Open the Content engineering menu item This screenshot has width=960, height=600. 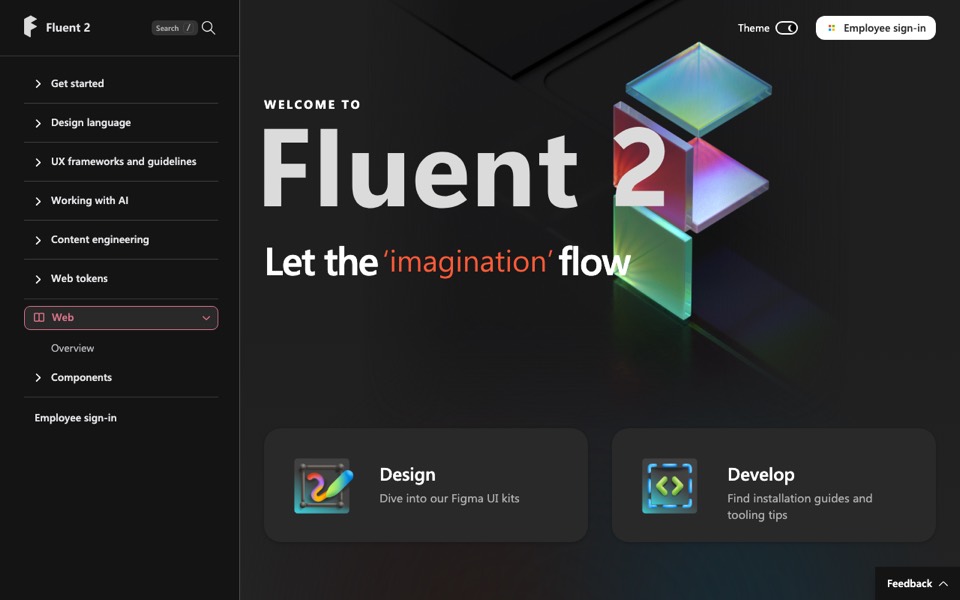pyautogui.click(x=100, y=239)
